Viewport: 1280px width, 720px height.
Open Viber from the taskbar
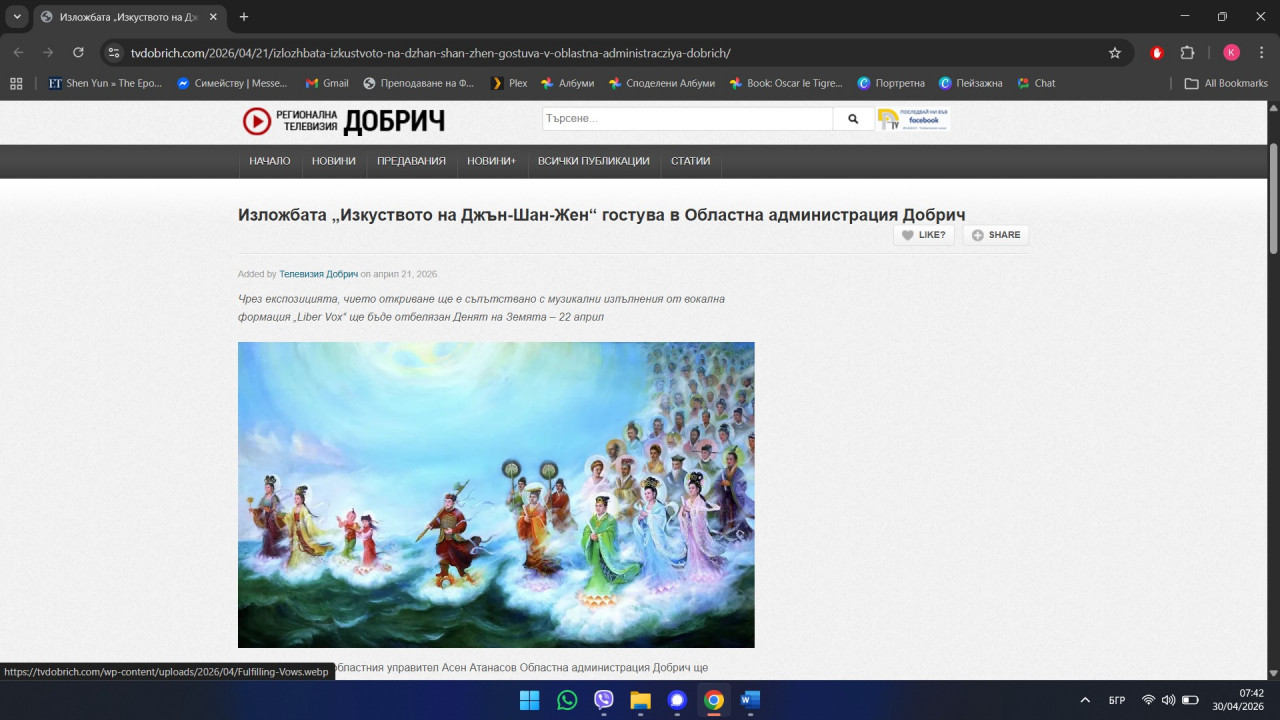pos(603,700)
